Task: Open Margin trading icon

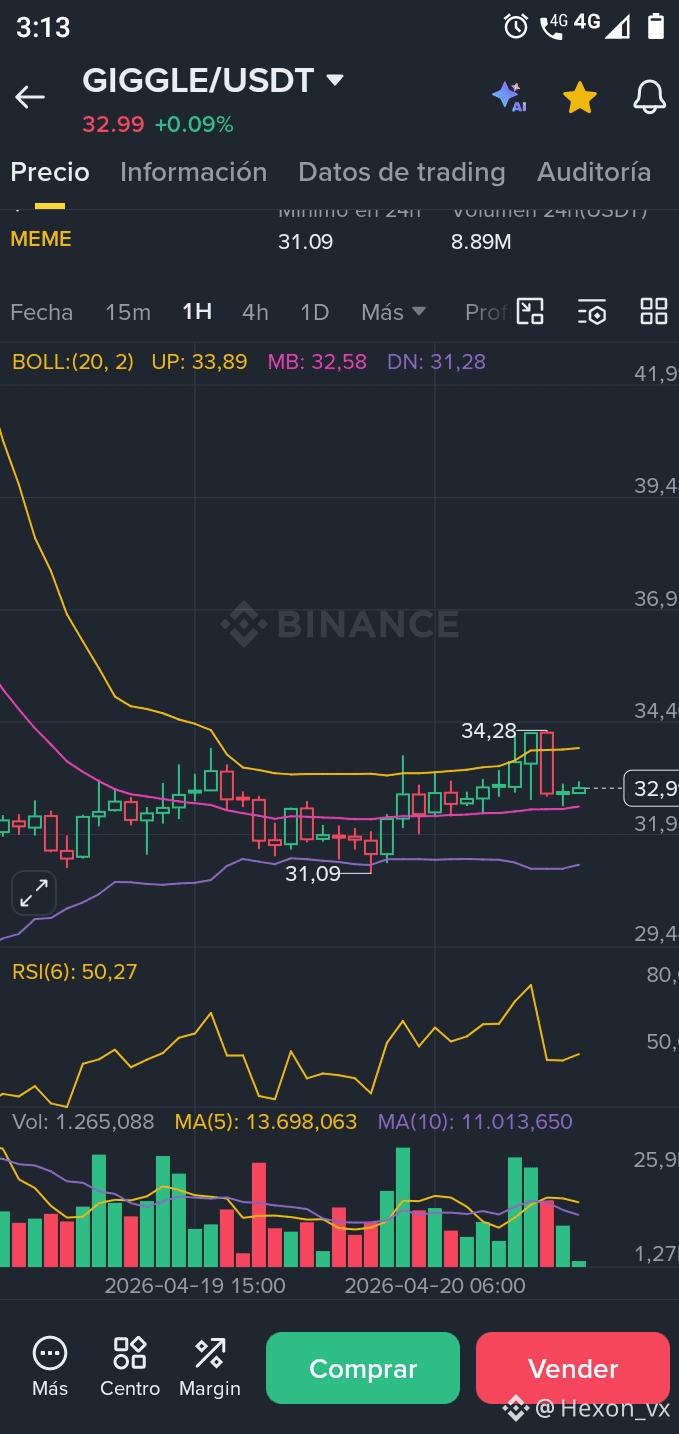Action: pos(210,1366)
